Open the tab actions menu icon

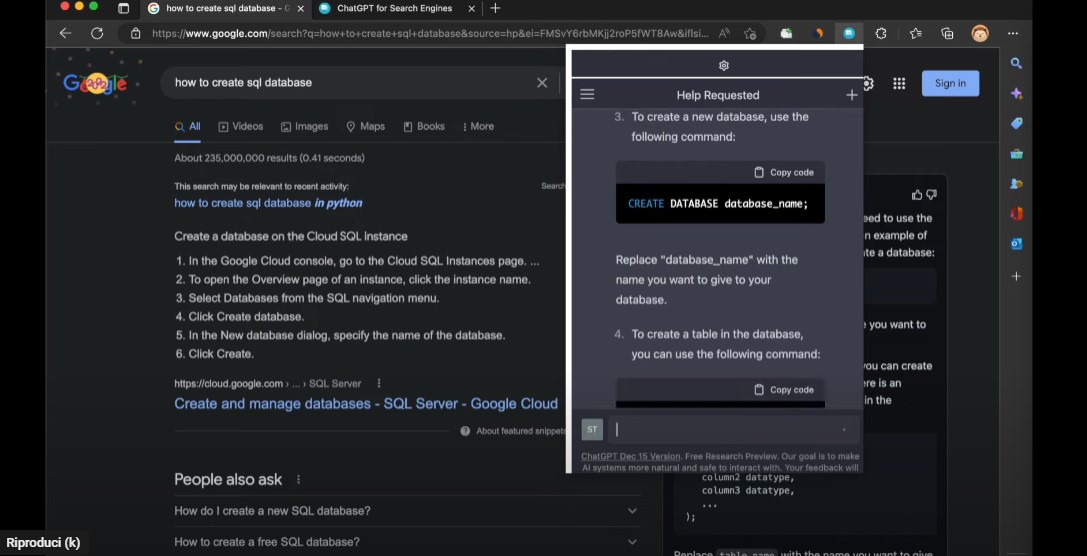[123, 8]
